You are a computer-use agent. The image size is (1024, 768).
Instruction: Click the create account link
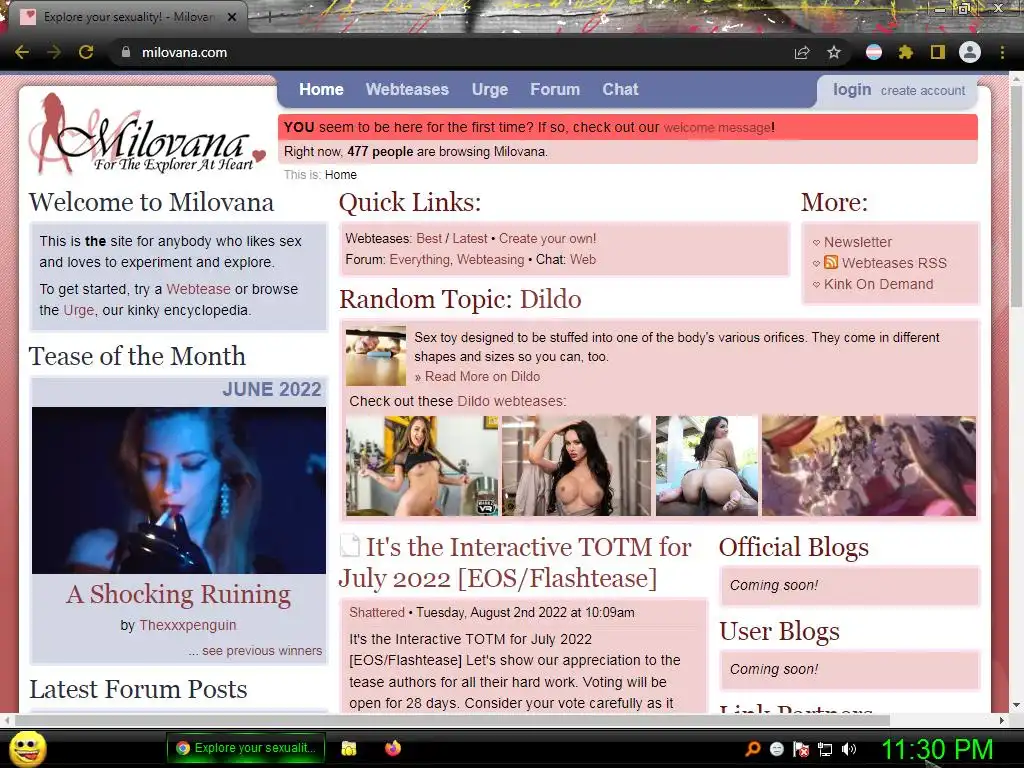click(x=923, y=91)
